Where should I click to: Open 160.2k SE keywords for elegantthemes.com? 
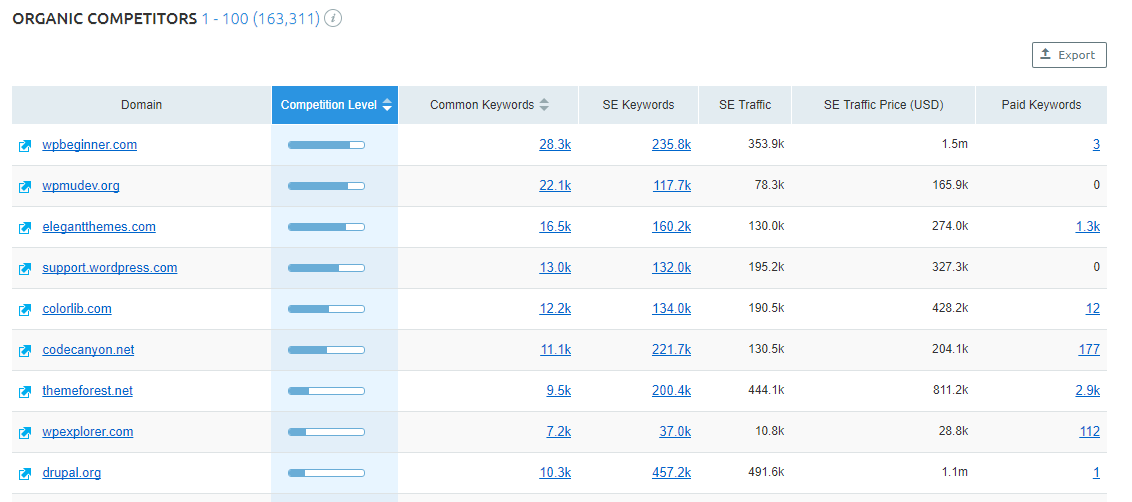pos(671,227)
